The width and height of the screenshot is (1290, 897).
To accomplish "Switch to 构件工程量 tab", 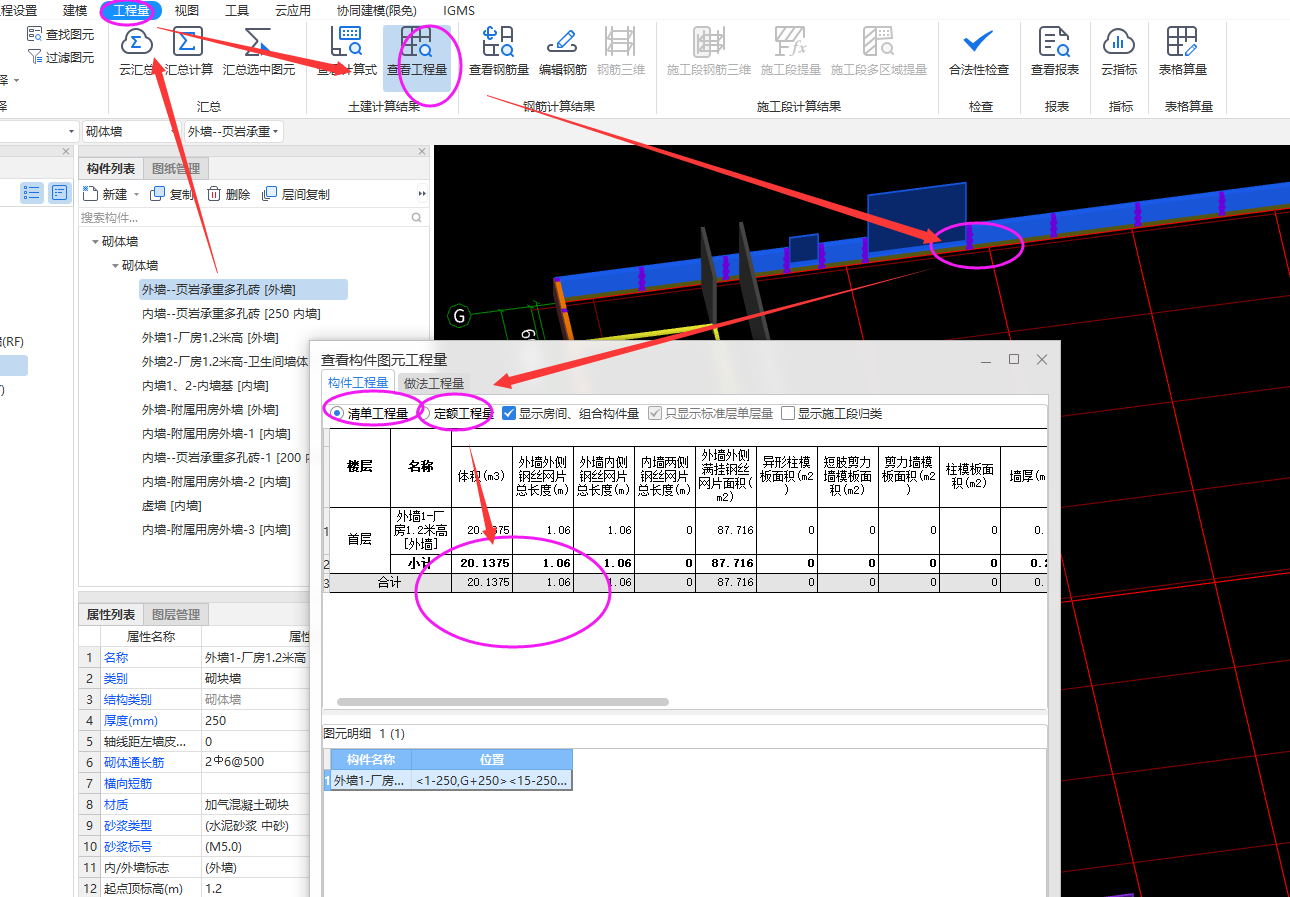I will [358, 383].
